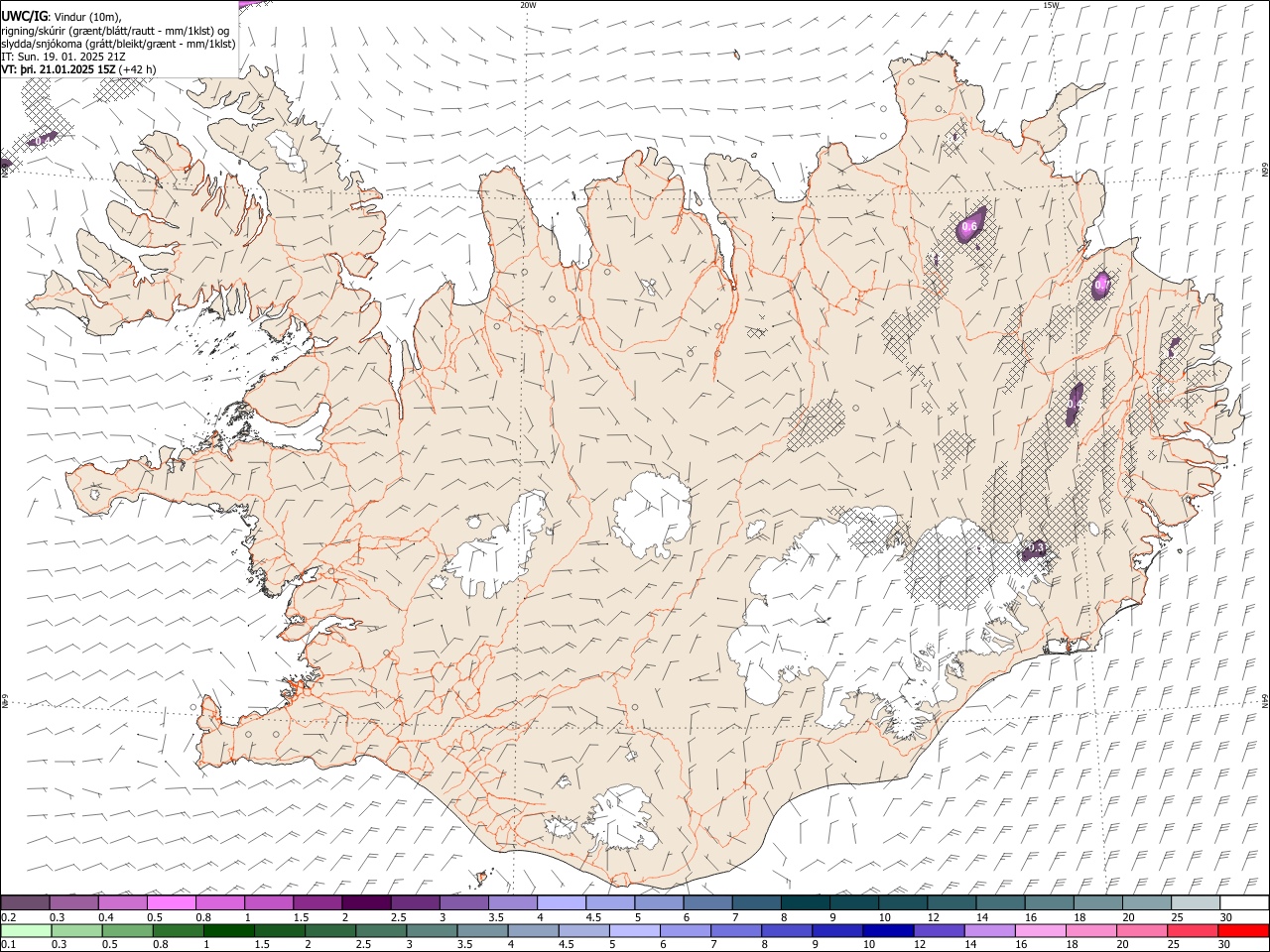Pick the lower scale swatch starting at 25
The image size is (1270, 952).
tap(1193, 930)
